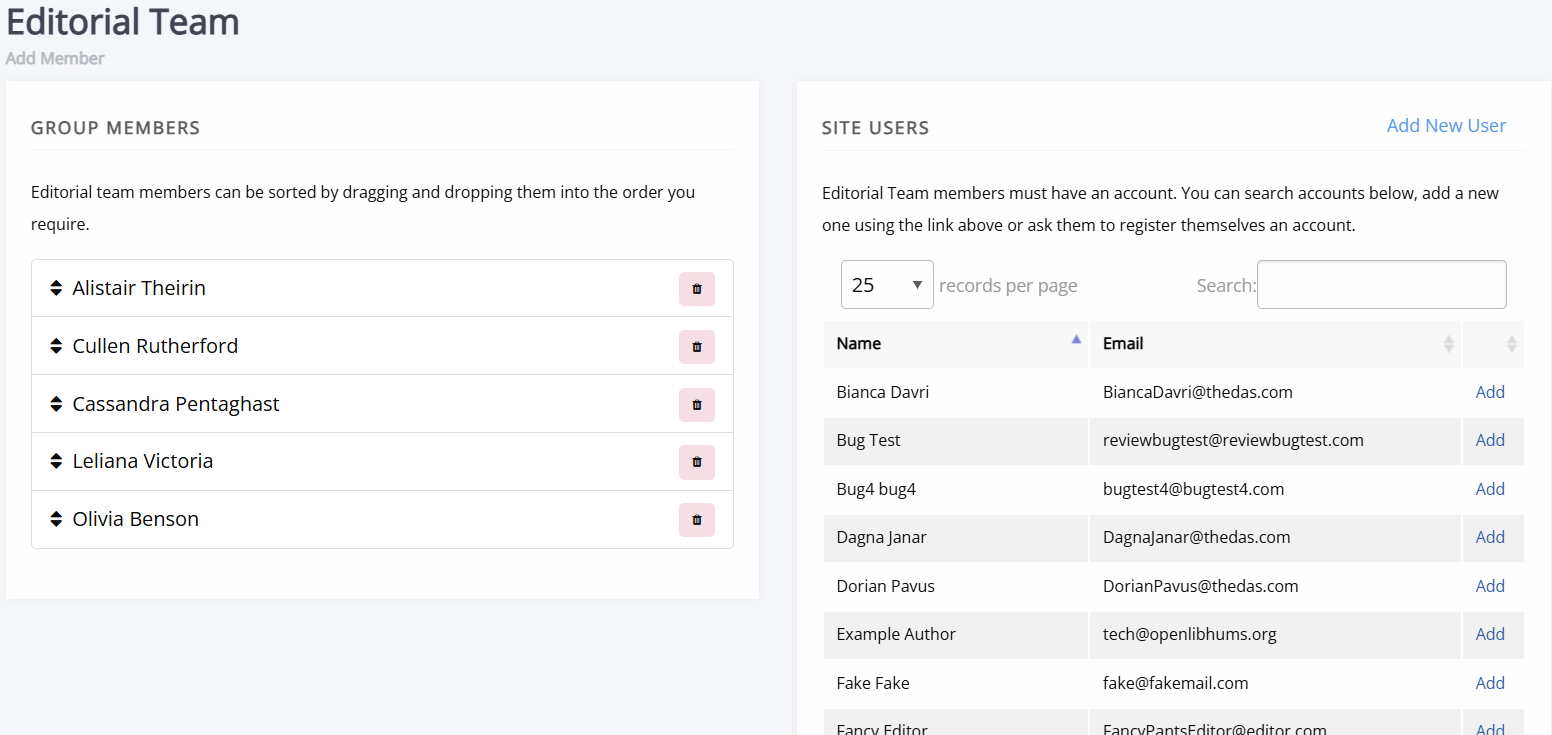Screen dimensions: 1552x735
Task: Click Add next to Fake Fake
Action: 1490,683
